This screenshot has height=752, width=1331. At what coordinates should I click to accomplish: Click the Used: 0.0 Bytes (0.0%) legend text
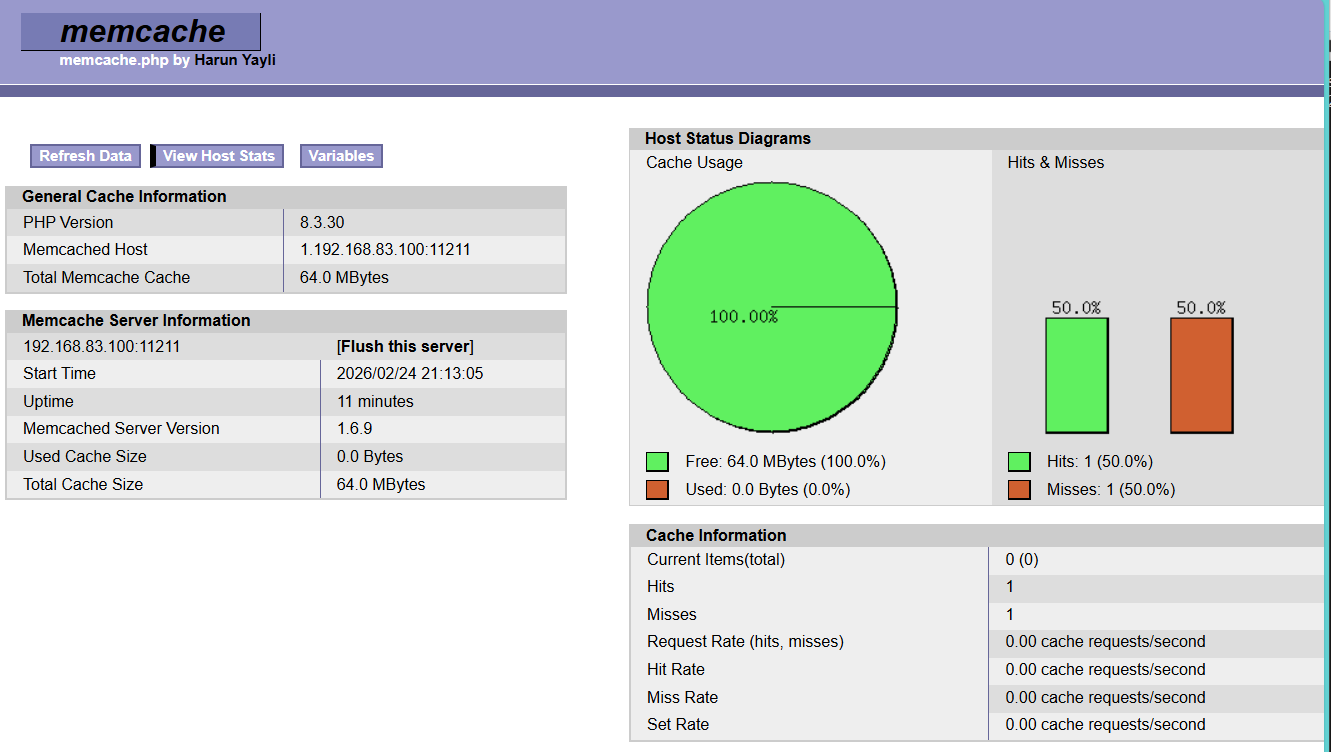[768, 490]
